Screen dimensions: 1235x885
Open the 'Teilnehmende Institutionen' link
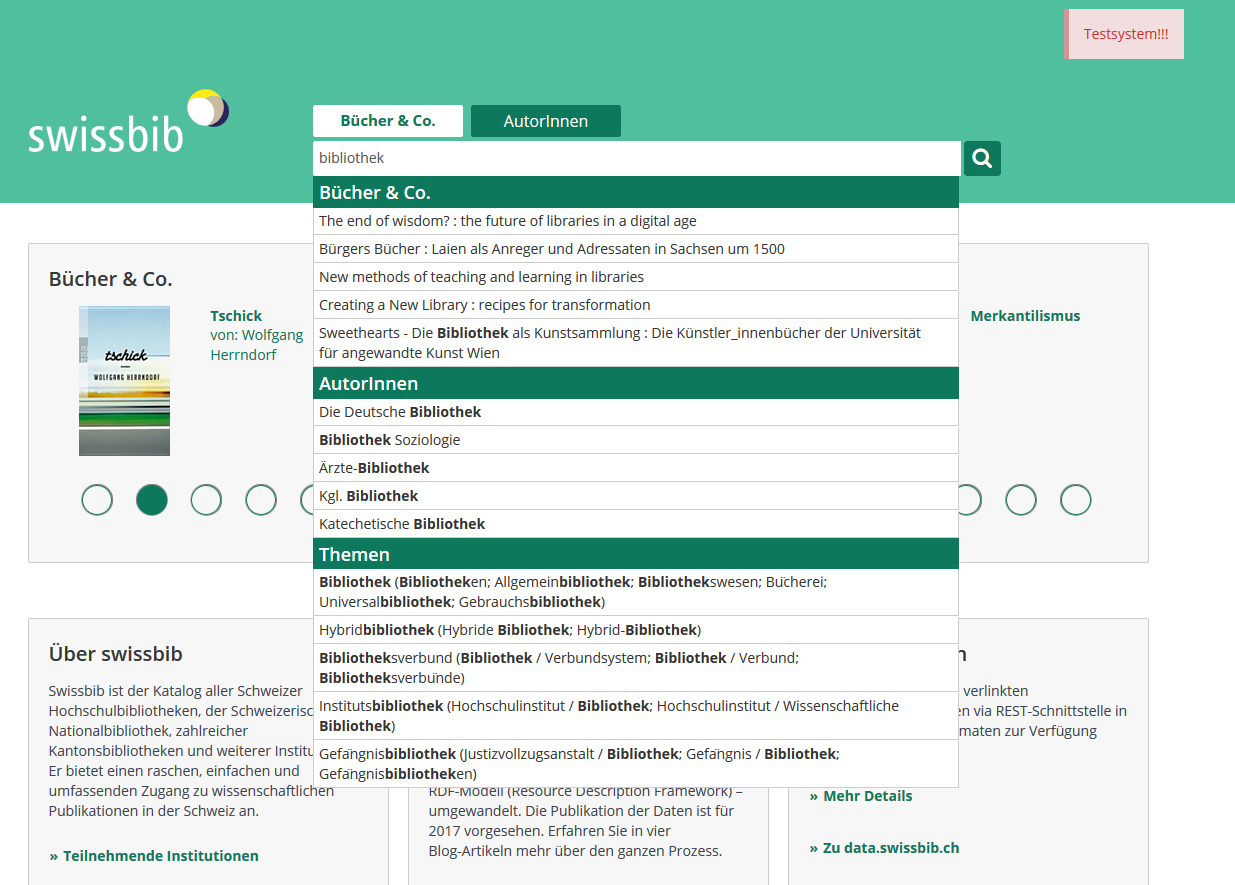160,856
